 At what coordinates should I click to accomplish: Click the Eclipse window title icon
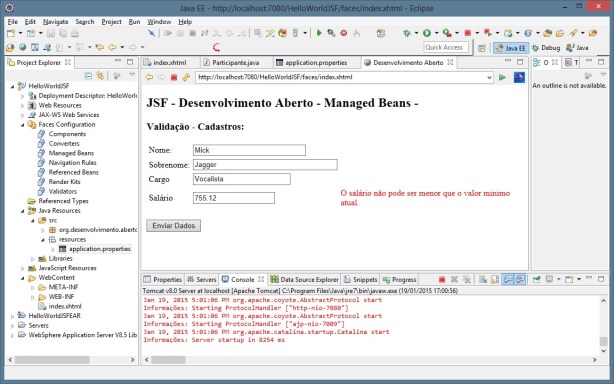tap(9, 7)
